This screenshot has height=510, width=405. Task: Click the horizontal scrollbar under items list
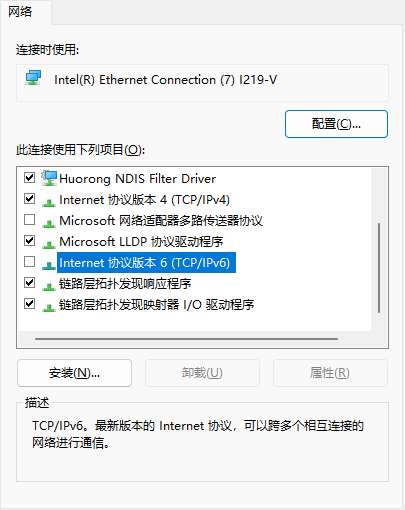[186, 339]
